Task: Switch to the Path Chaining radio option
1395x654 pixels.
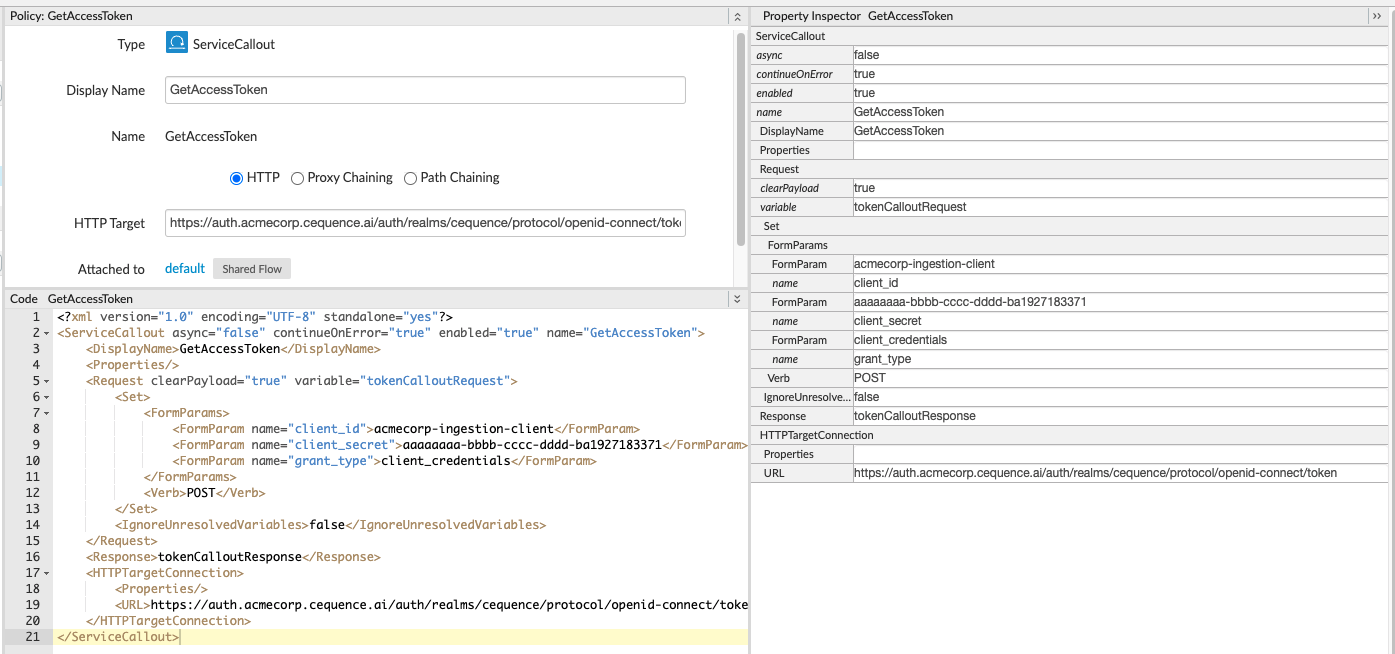Action: (x=411, y=178)
